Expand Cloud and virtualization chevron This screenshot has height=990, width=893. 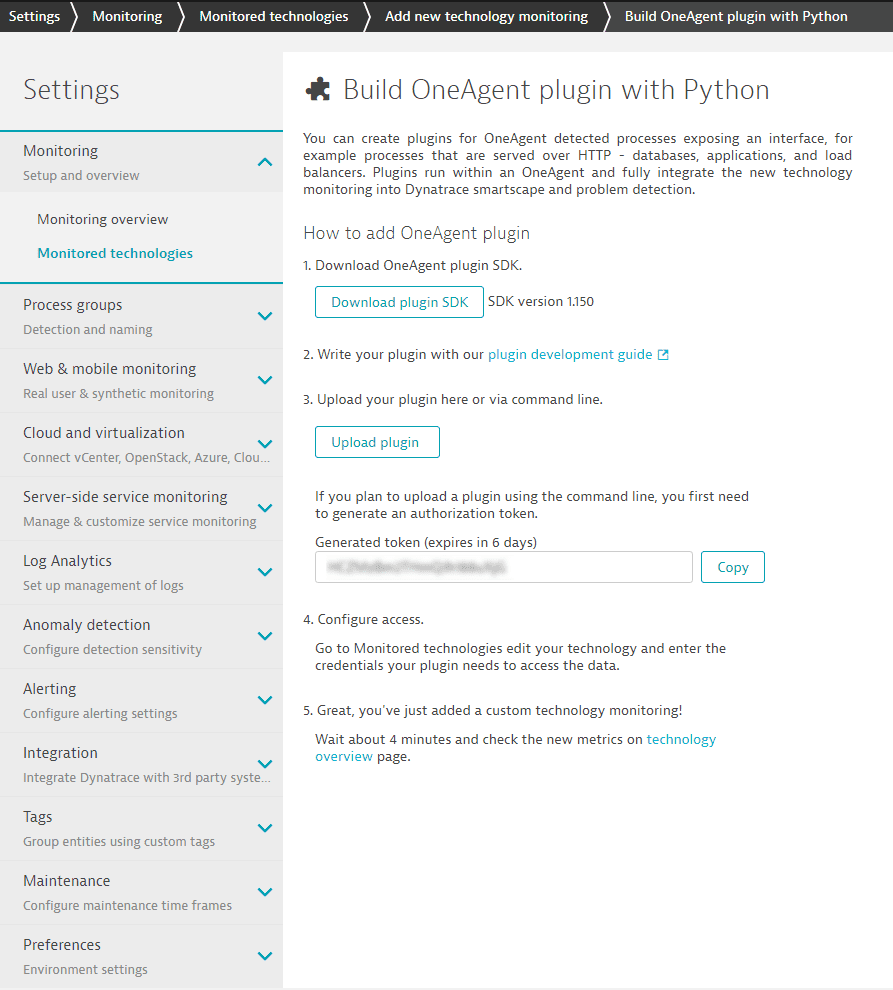point(265,444)
